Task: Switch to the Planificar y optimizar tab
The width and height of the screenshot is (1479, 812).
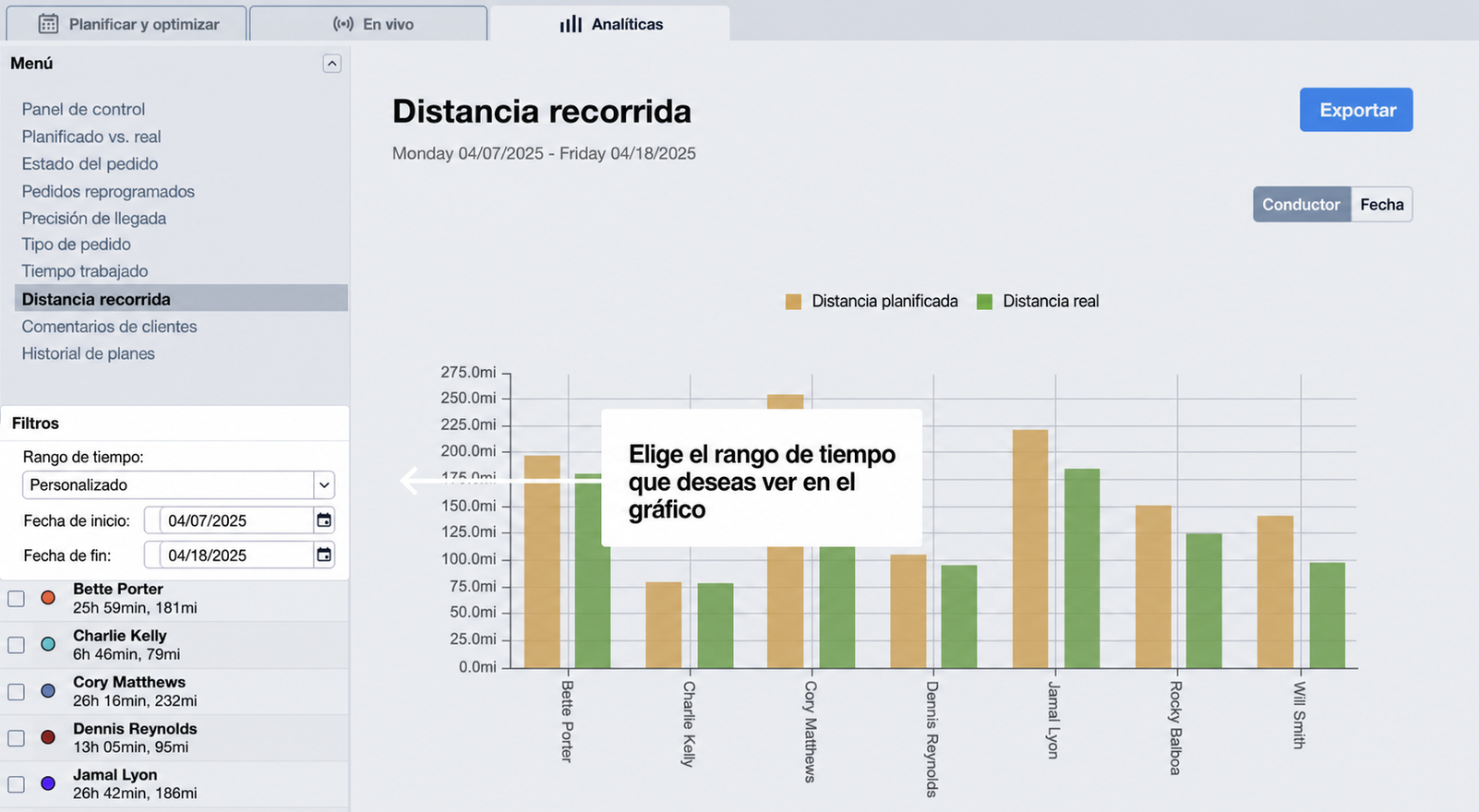Action: tap(127, 24)
